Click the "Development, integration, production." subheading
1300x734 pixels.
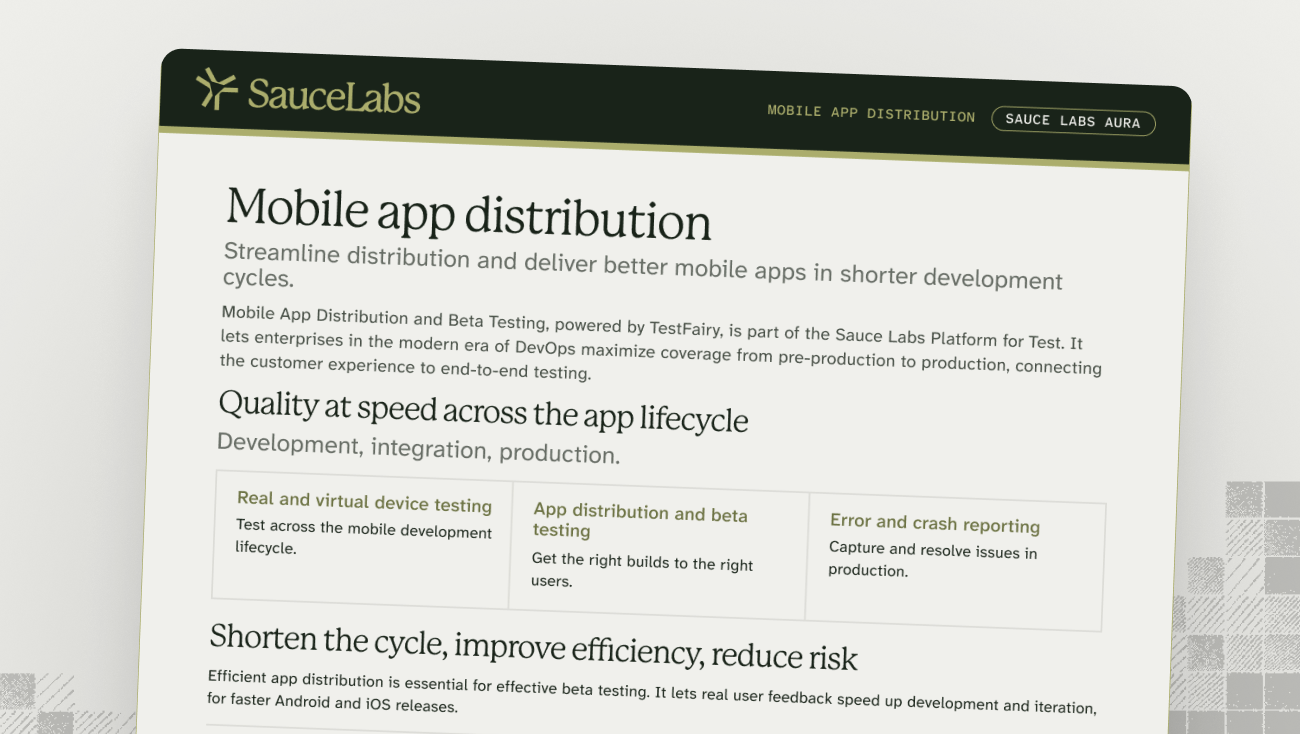coord(418,448)
